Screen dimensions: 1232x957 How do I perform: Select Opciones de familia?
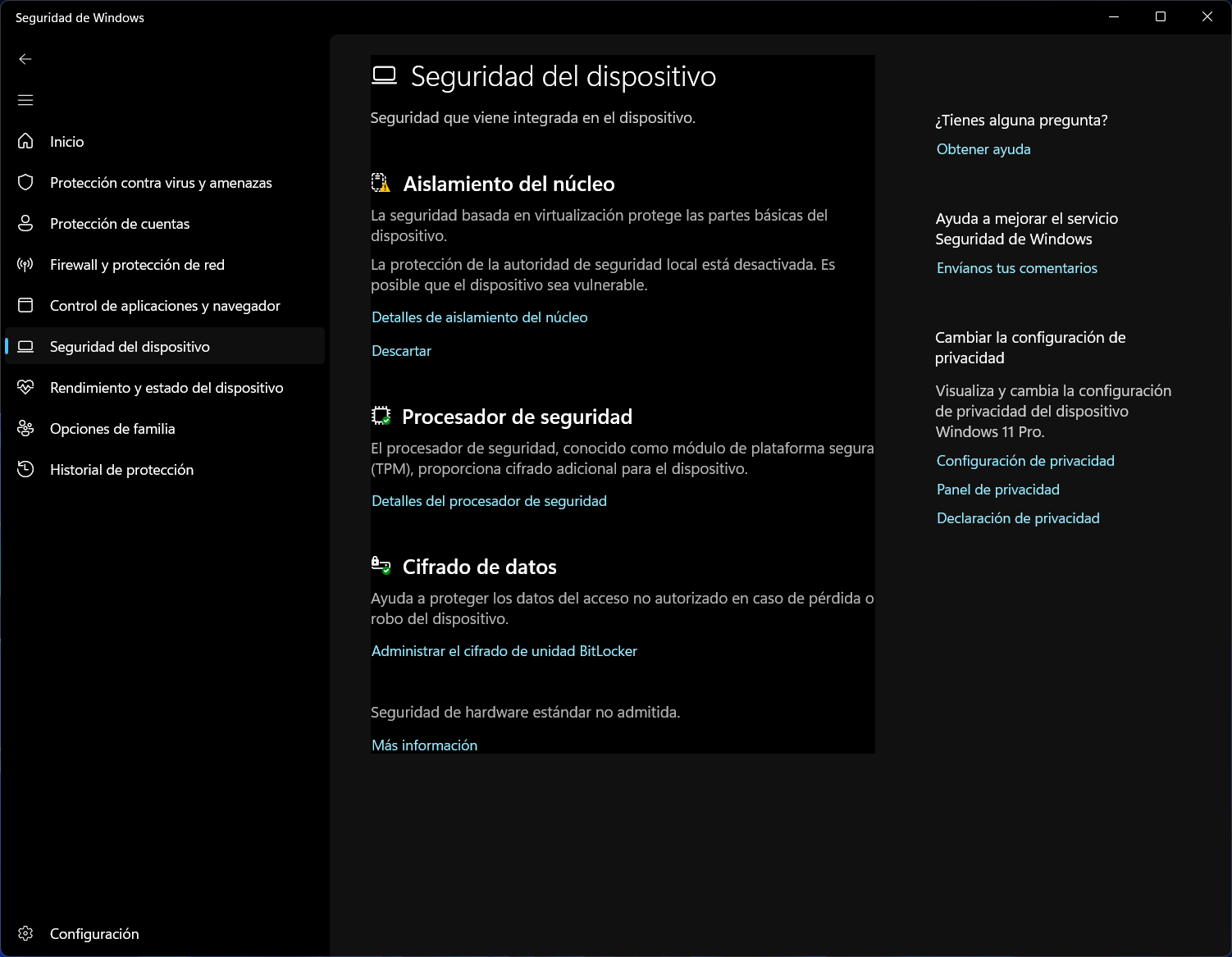click(165, 428)
